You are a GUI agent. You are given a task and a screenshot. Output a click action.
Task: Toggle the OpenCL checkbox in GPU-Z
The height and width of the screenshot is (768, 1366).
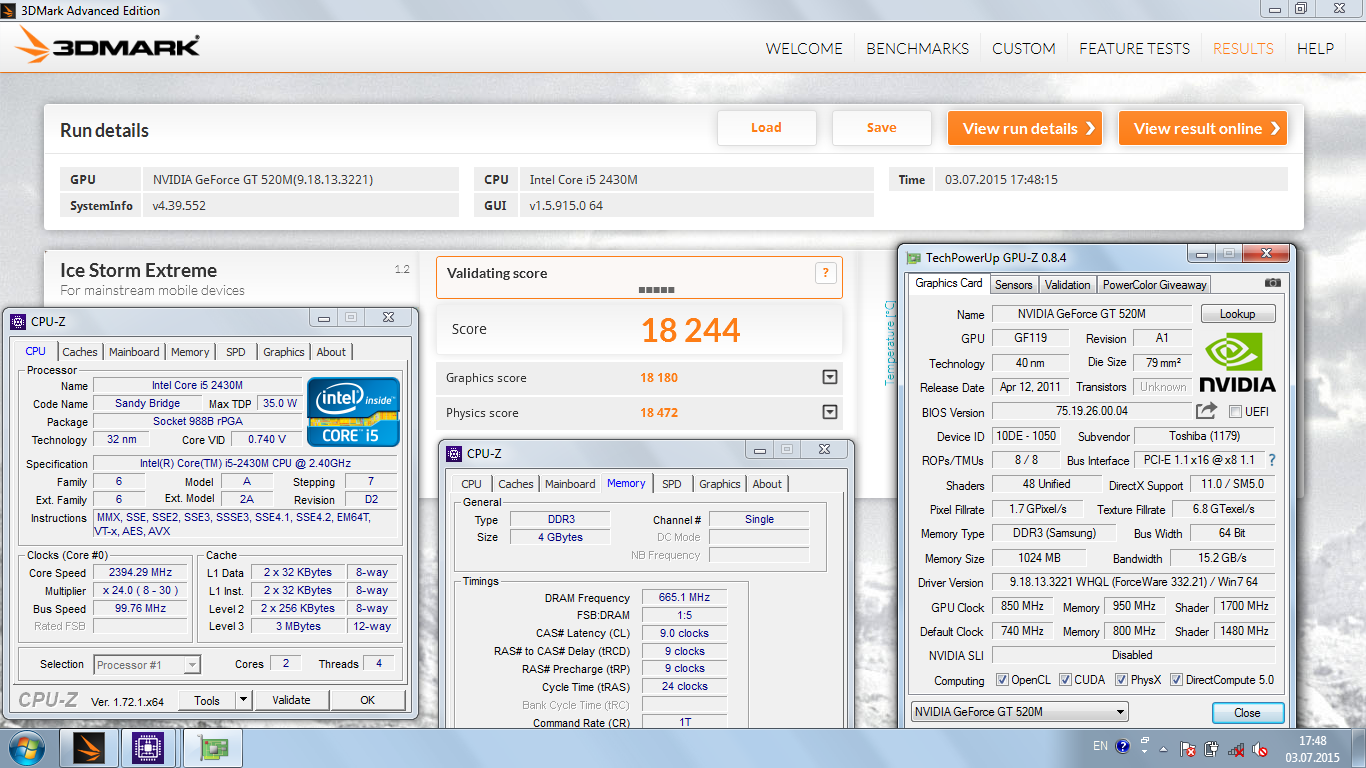[x=1002, y=680]
